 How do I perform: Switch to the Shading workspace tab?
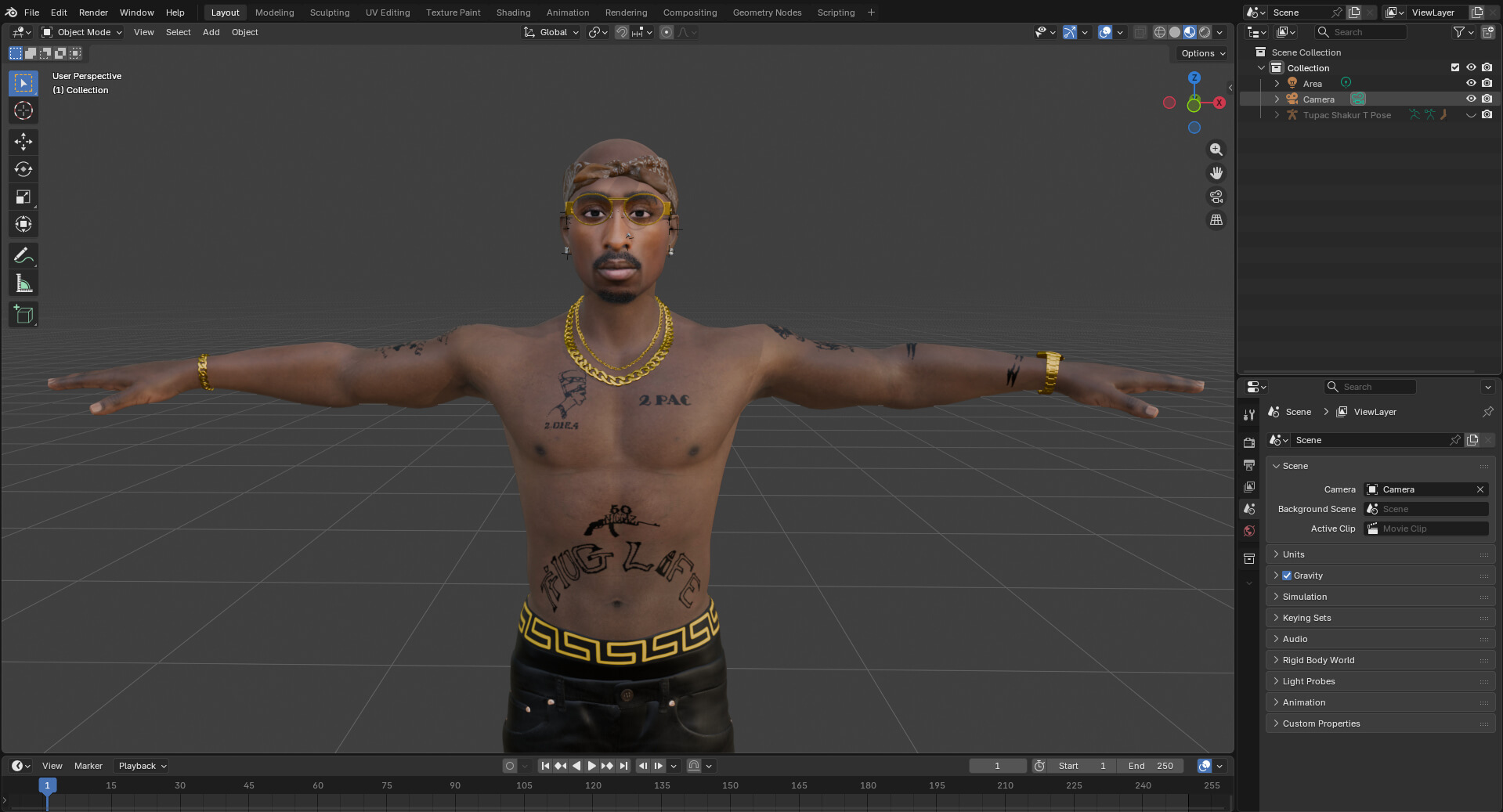tap(513, 13)
